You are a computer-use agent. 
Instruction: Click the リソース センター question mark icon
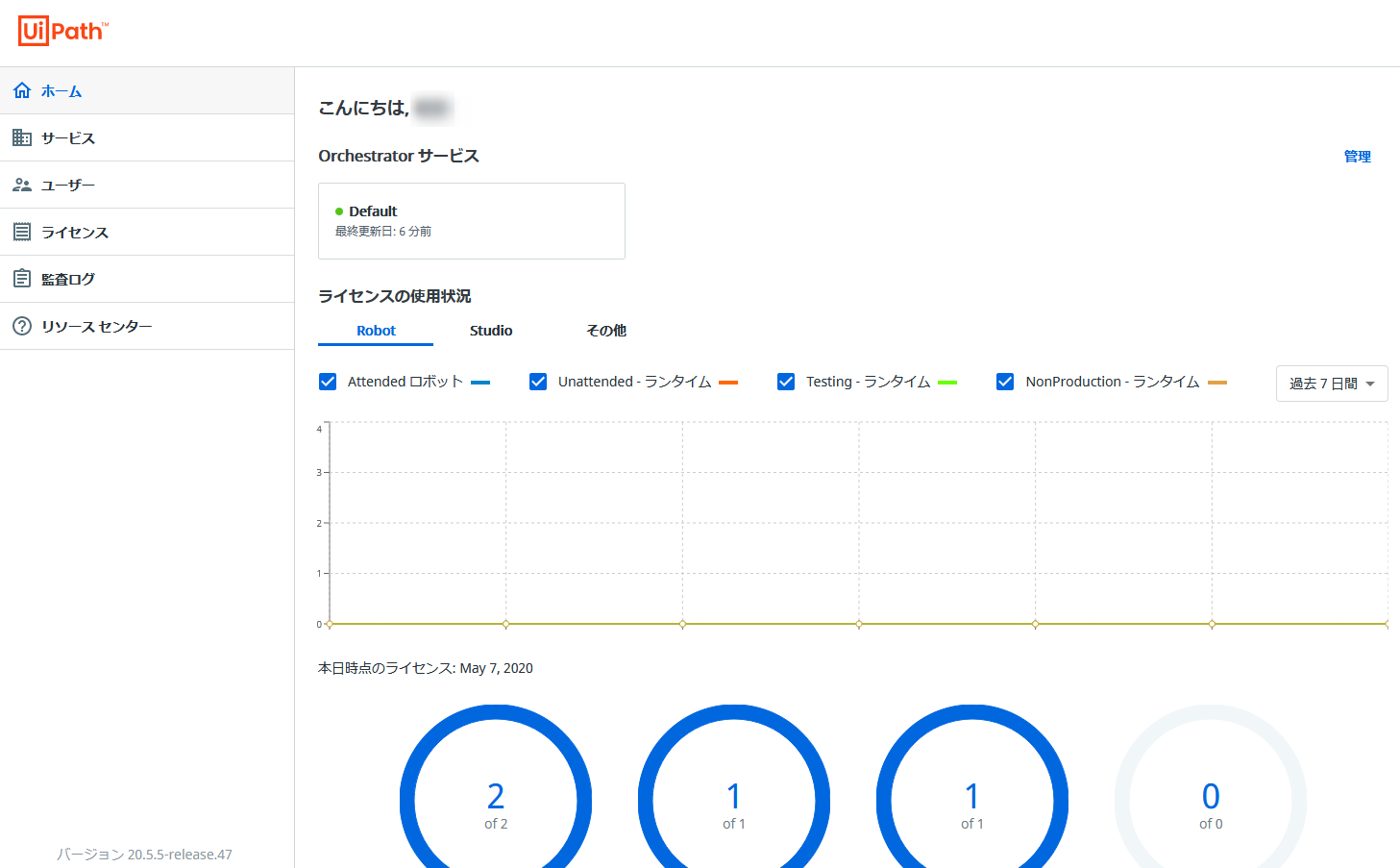point(22,326)
